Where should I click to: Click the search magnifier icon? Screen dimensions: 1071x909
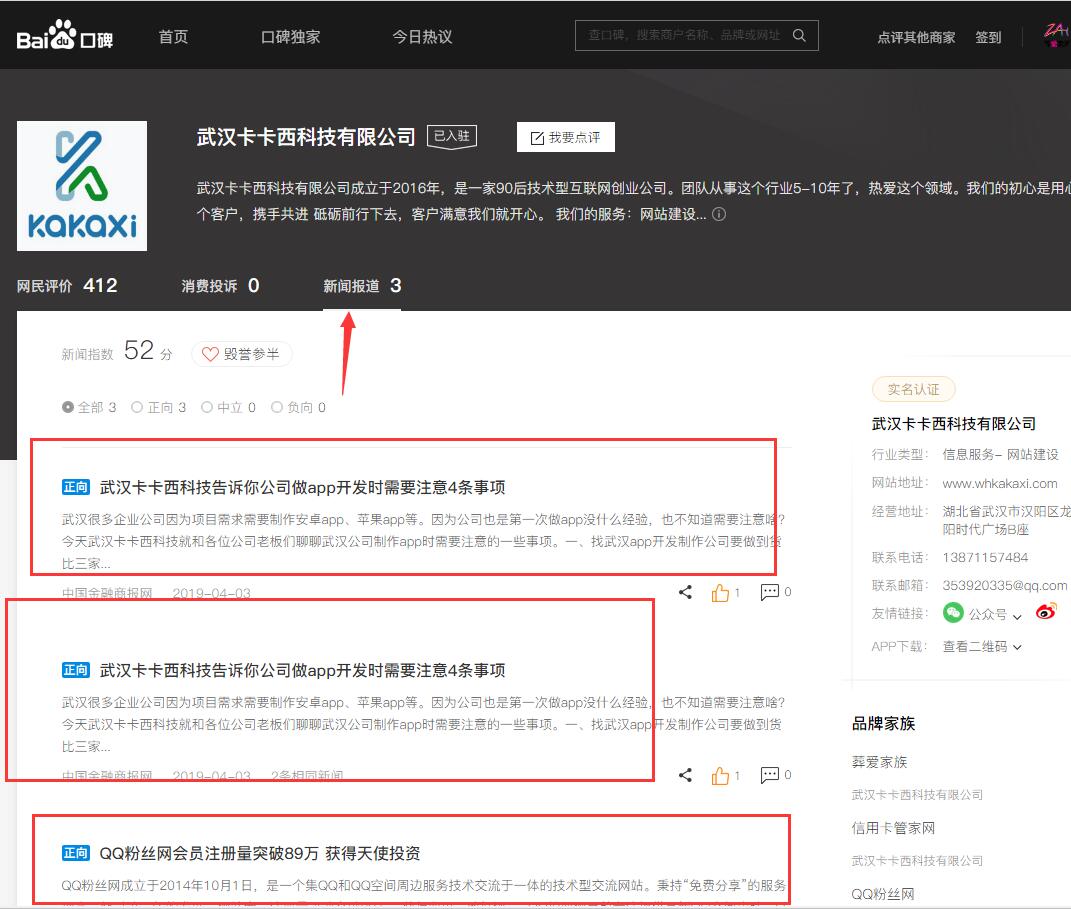pyautogui.click(x=799, y=36)
